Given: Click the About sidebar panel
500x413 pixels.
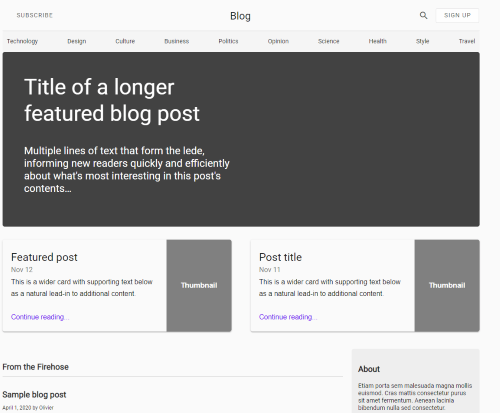Looking at the screenshot, I should [x=416, y=381].
